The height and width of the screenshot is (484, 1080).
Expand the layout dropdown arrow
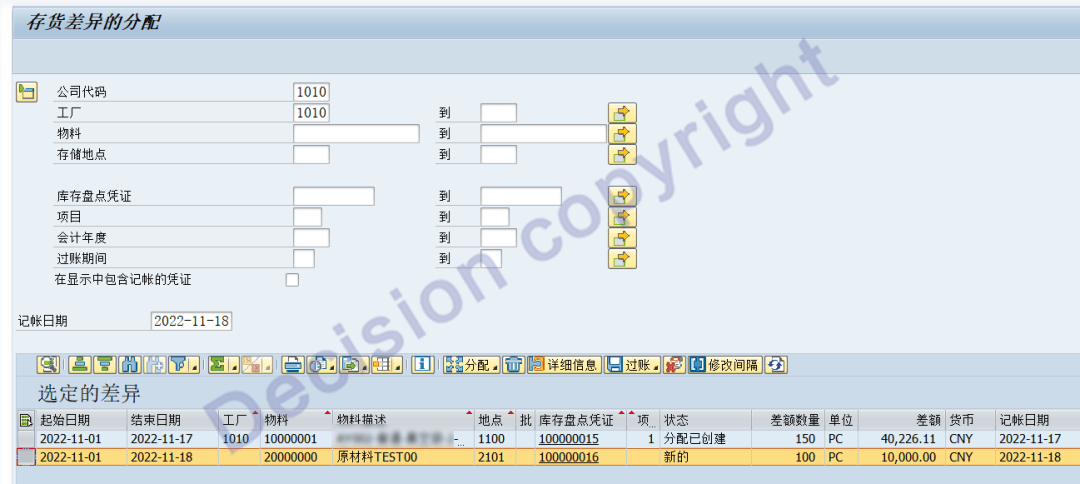tap(397, 366)
